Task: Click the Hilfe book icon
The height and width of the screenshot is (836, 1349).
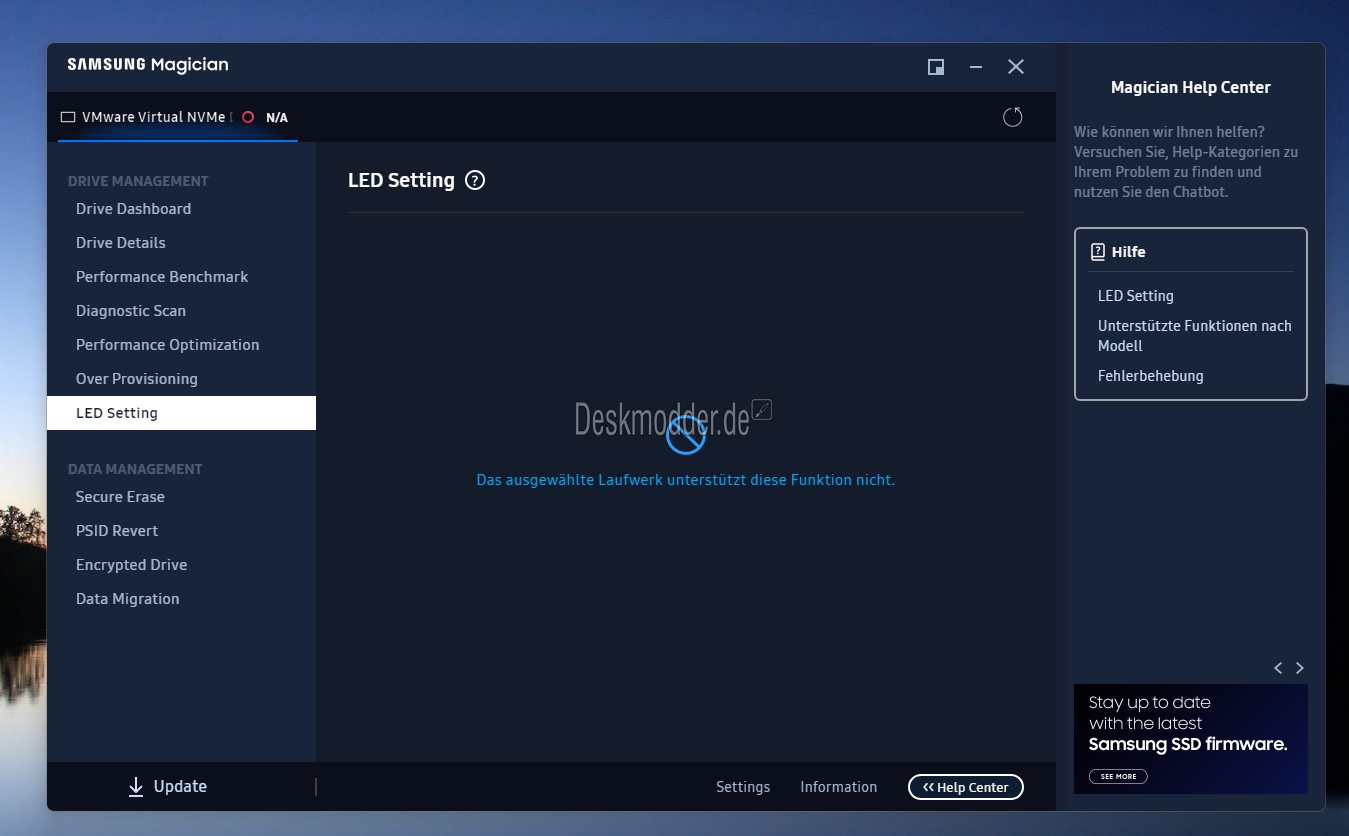Action: pyautogui.click(x=1097, y=252)
